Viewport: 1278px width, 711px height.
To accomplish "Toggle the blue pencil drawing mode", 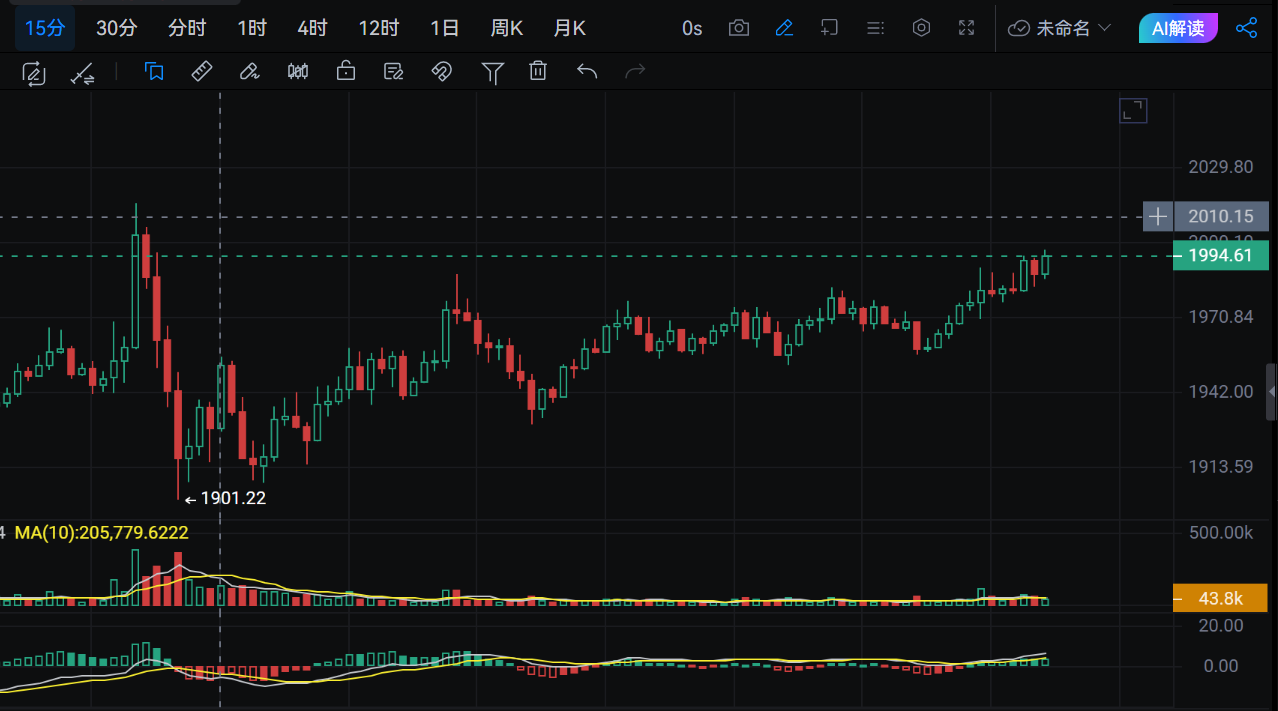I will point(784,28).
